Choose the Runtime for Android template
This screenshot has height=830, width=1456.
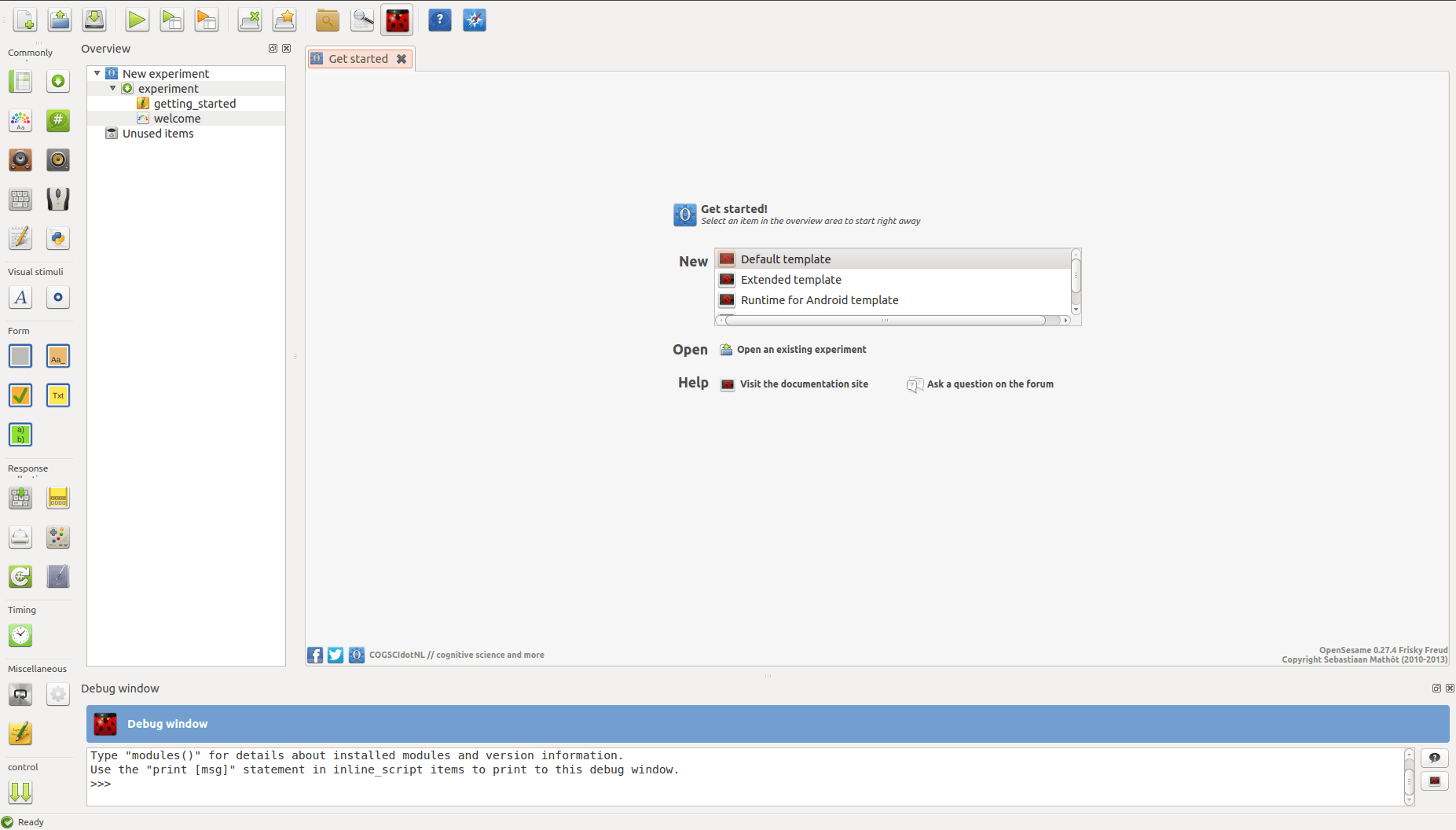[x=893, y=299]
